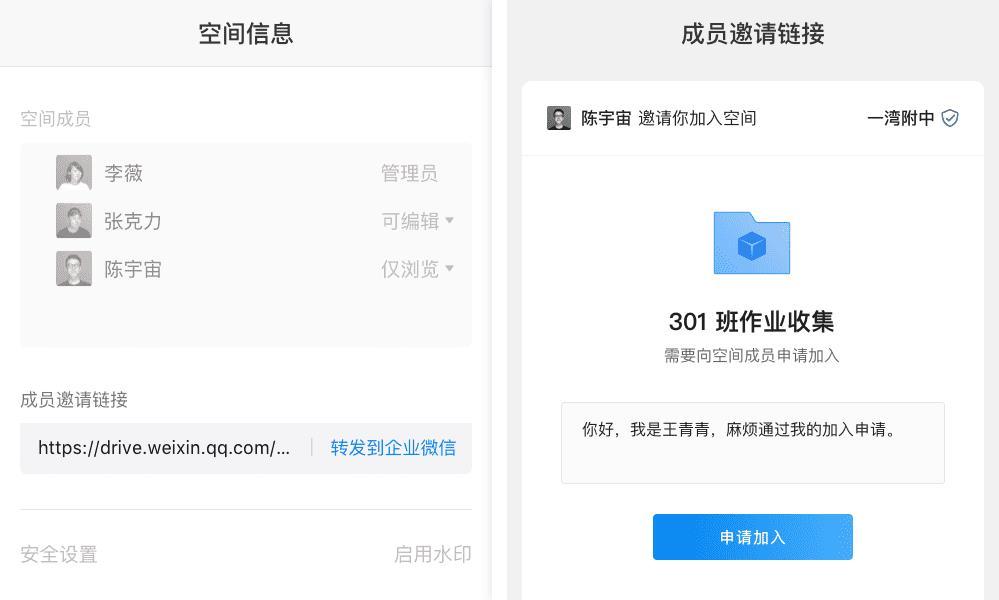Click Li Wei's (李薇) avatar photo
The image size is (999, 600).
click(x=74, y=173)
